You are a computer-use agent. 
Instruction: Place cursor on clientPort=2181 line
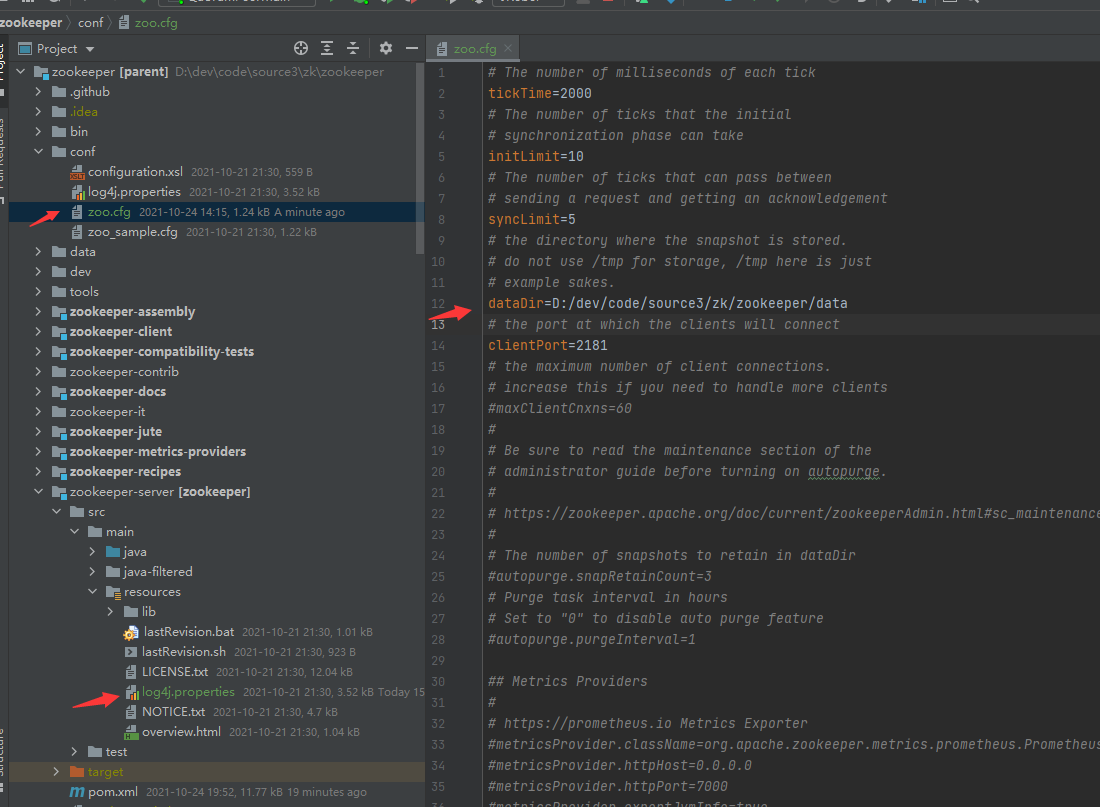[x=548, y=345]
